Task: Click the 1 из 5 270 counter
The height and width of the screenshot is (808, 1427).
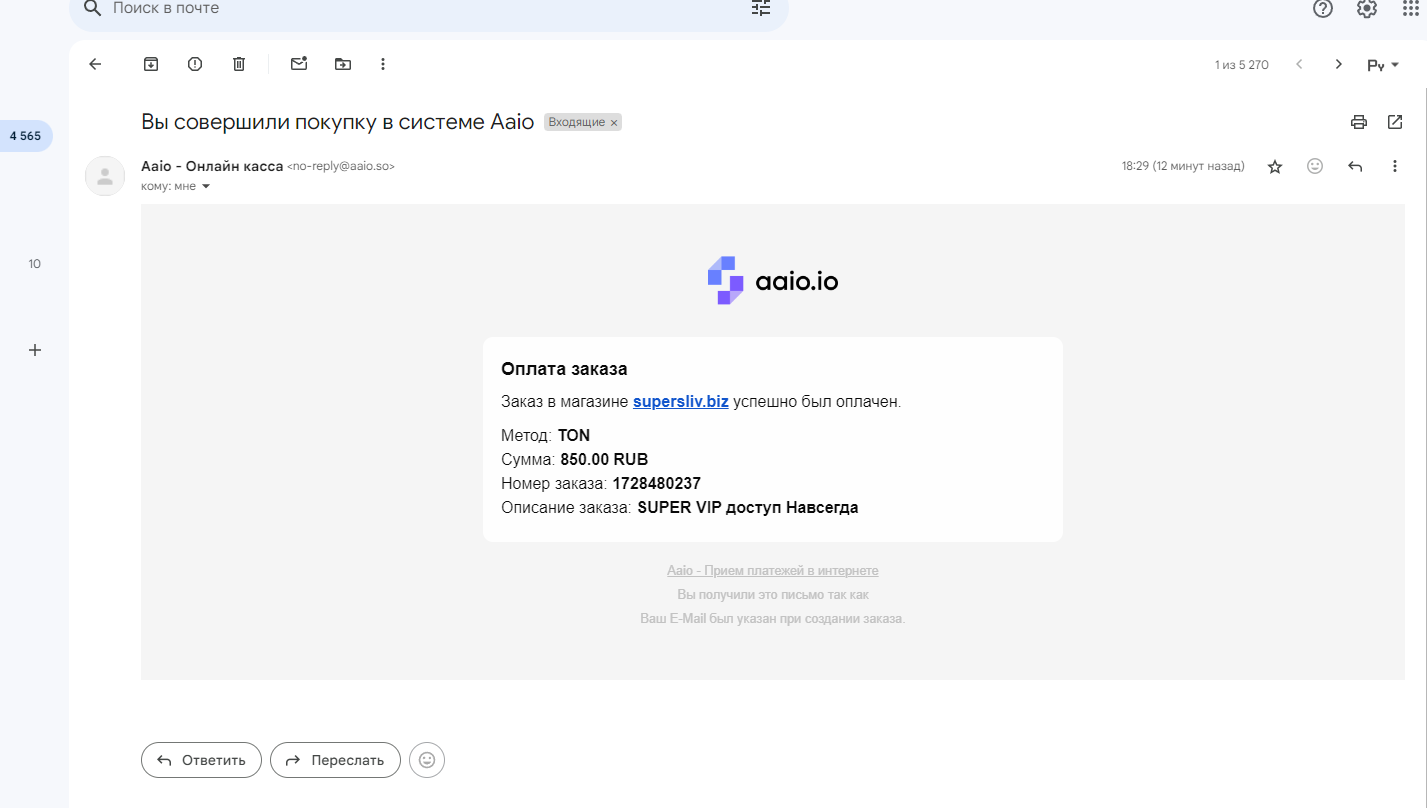Action: [1242, 65]
